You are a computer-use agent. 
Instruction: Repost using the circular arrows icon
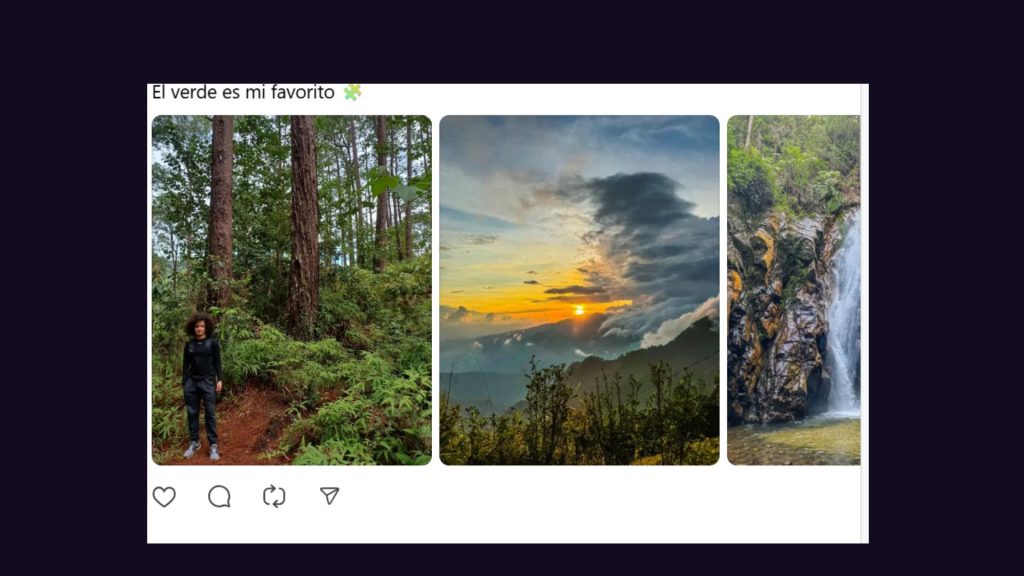click(274, 496)
